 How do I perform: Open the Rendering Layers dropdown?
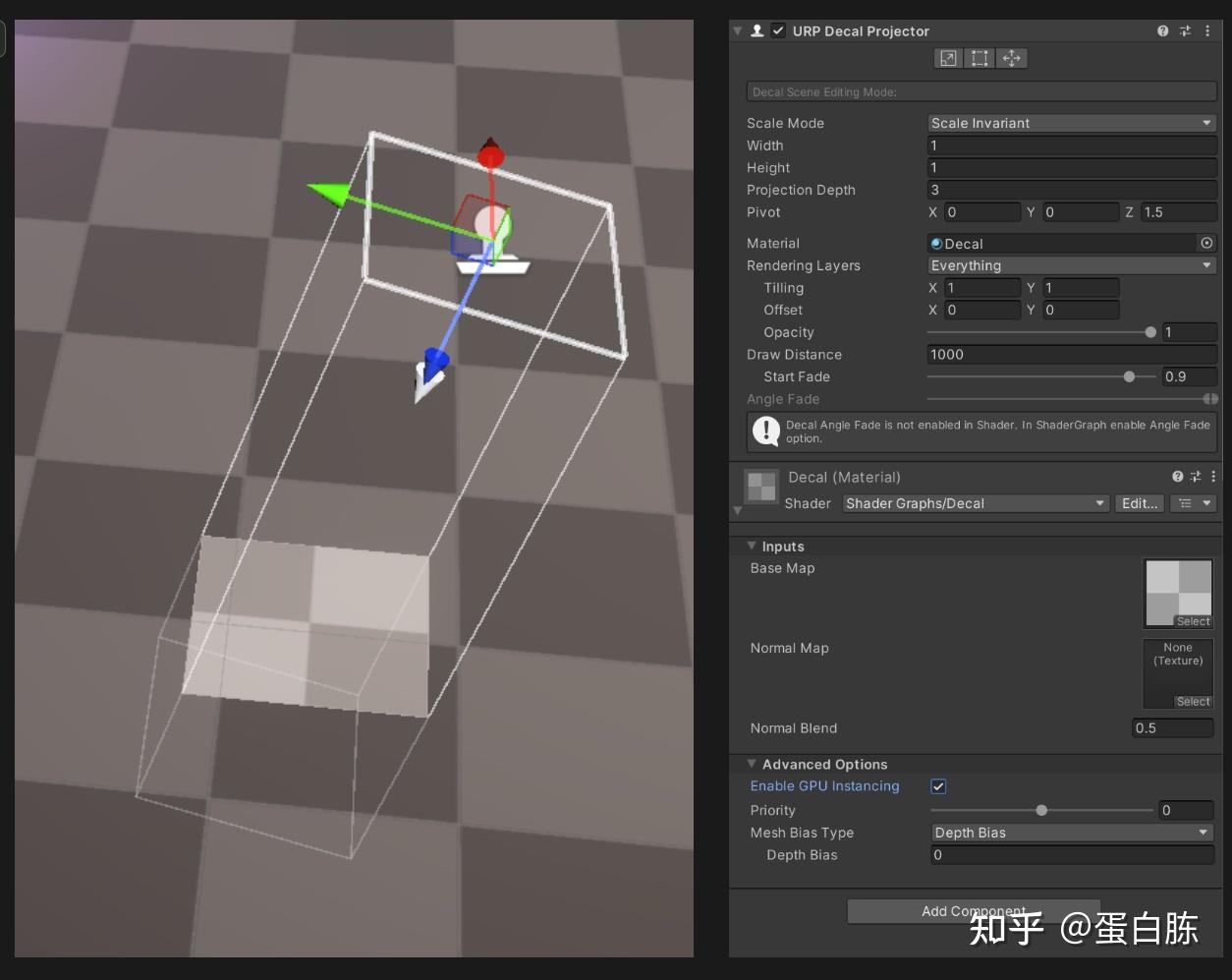(x=1071, y=265)
